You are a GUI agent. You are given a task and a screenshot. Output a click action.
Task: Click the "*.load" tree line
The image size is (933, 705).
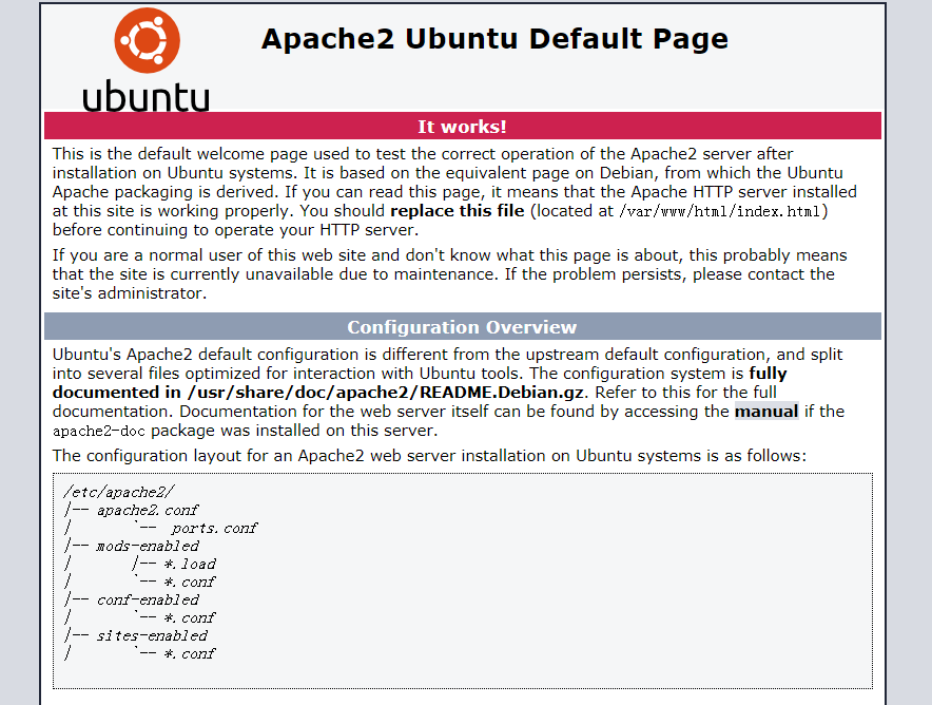190,563
